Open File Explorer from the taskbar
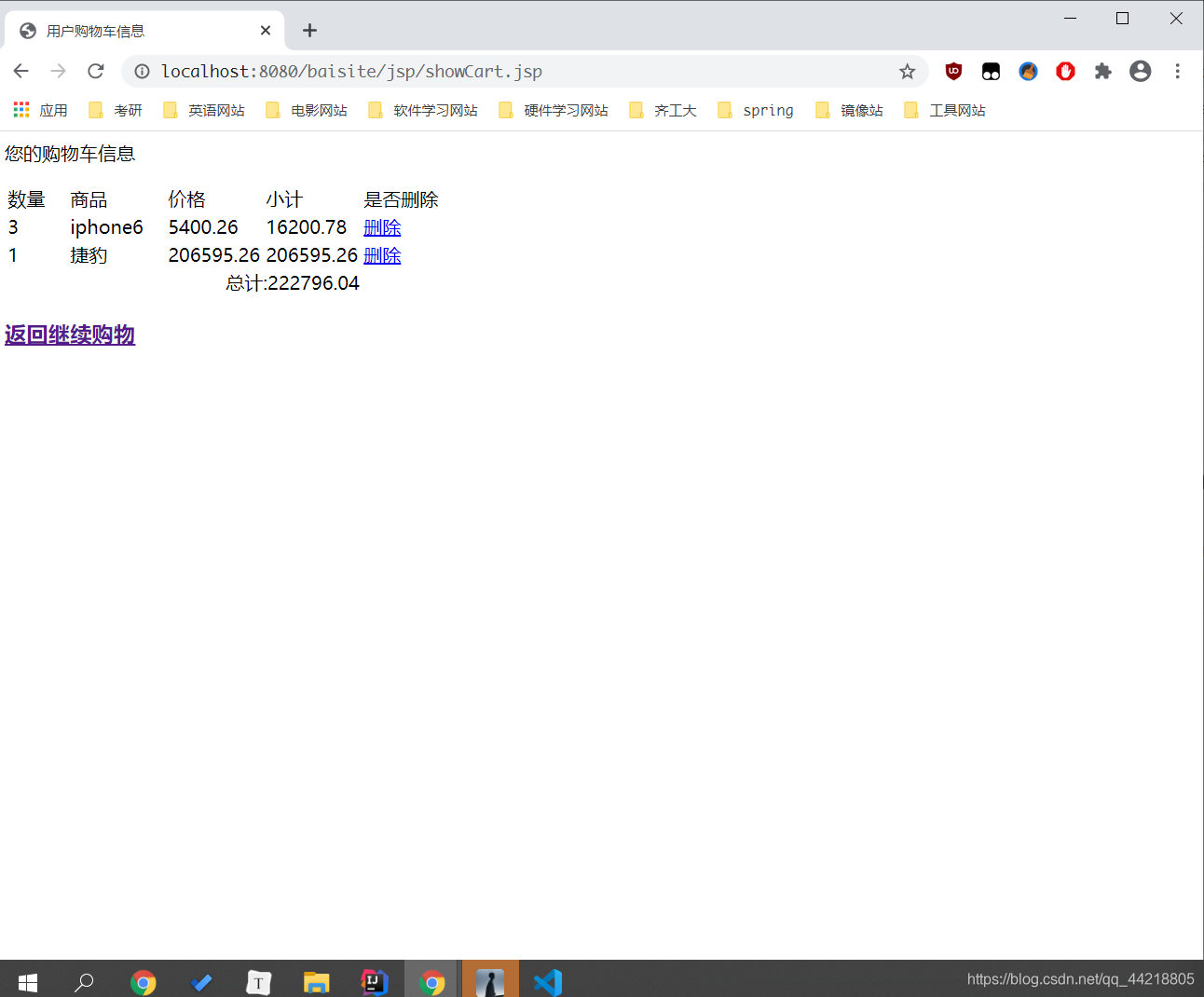The image size is (1204, 997). (316, 982)
